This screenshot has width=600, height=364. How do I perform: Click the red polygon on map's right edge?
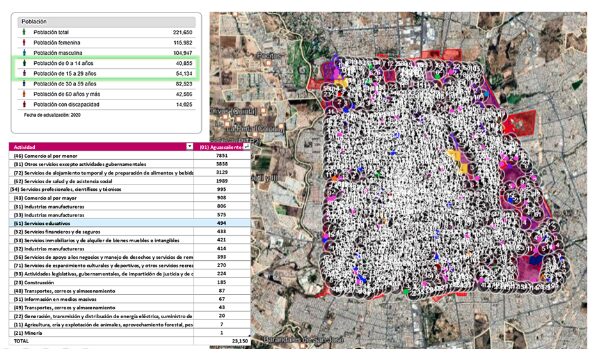pyautogui.click(x=520, y=122)
